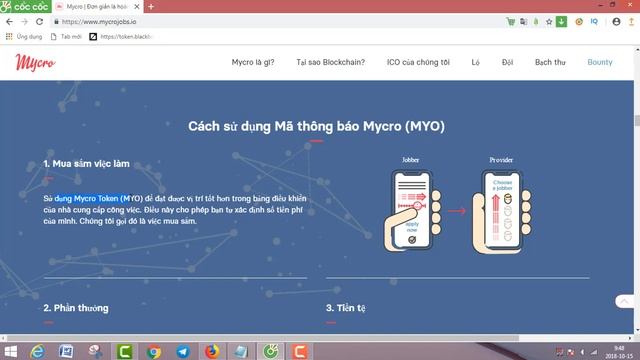Open the Tab mới bookmark
This screenshot has height=360, width=640.
point(66,37)
